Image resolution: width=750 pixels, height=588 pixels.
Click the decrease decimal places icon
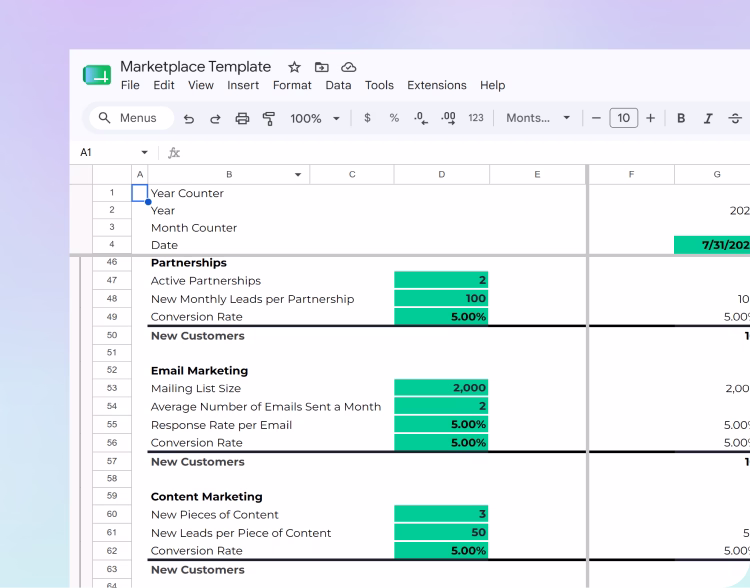click(x=421, y=118)
